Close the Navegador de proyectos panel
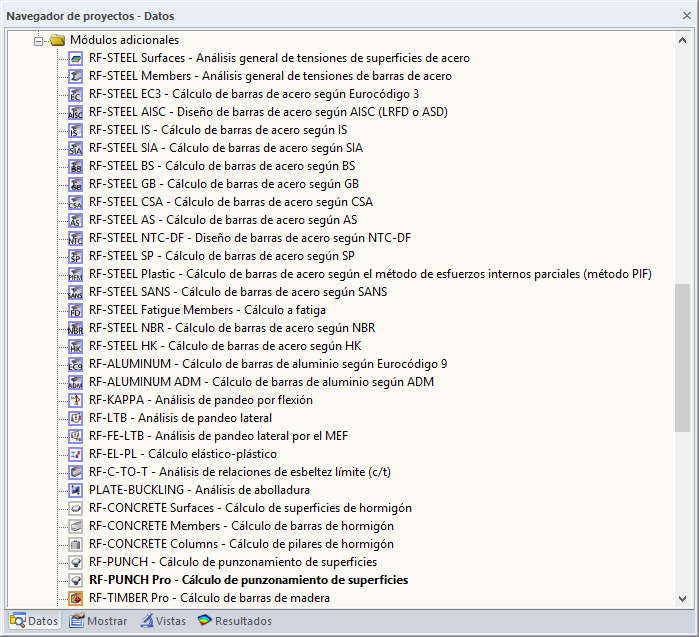The width and height of the screenshot is (699, 637). coord(687,16)
